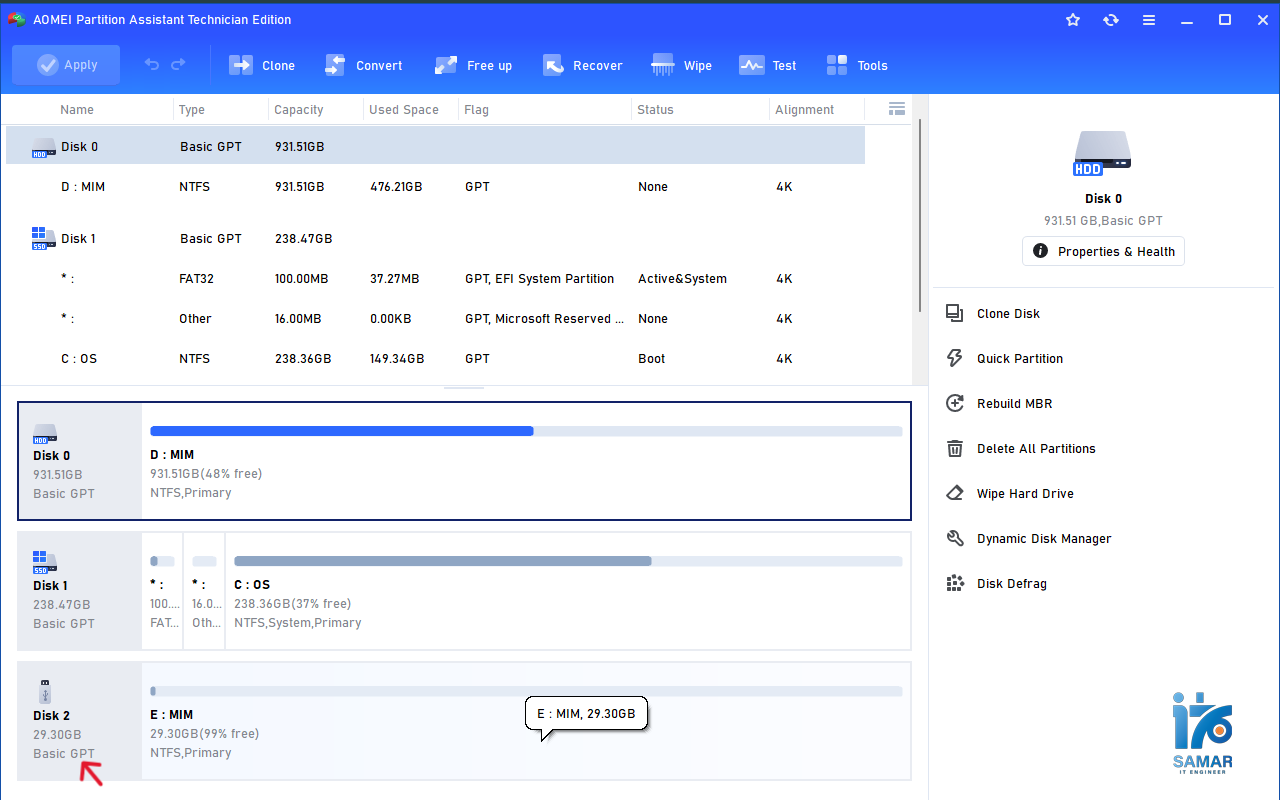1280x800 pixels.
Task: Open the Convert toolbar menu
Action: (363, 66)
